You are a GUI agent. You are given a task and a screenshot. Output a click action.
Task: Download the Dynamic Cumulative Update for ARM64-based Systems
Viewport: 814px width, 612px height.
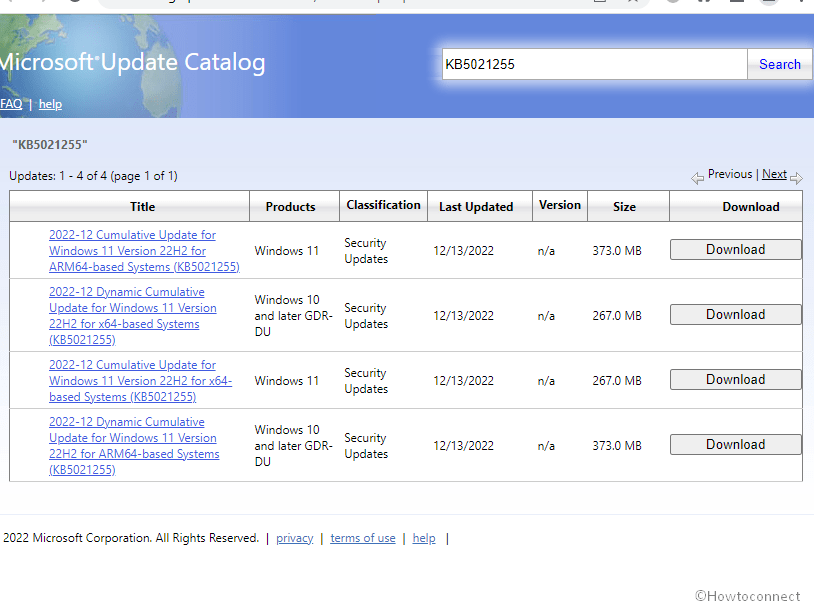[x=736, y=444]
